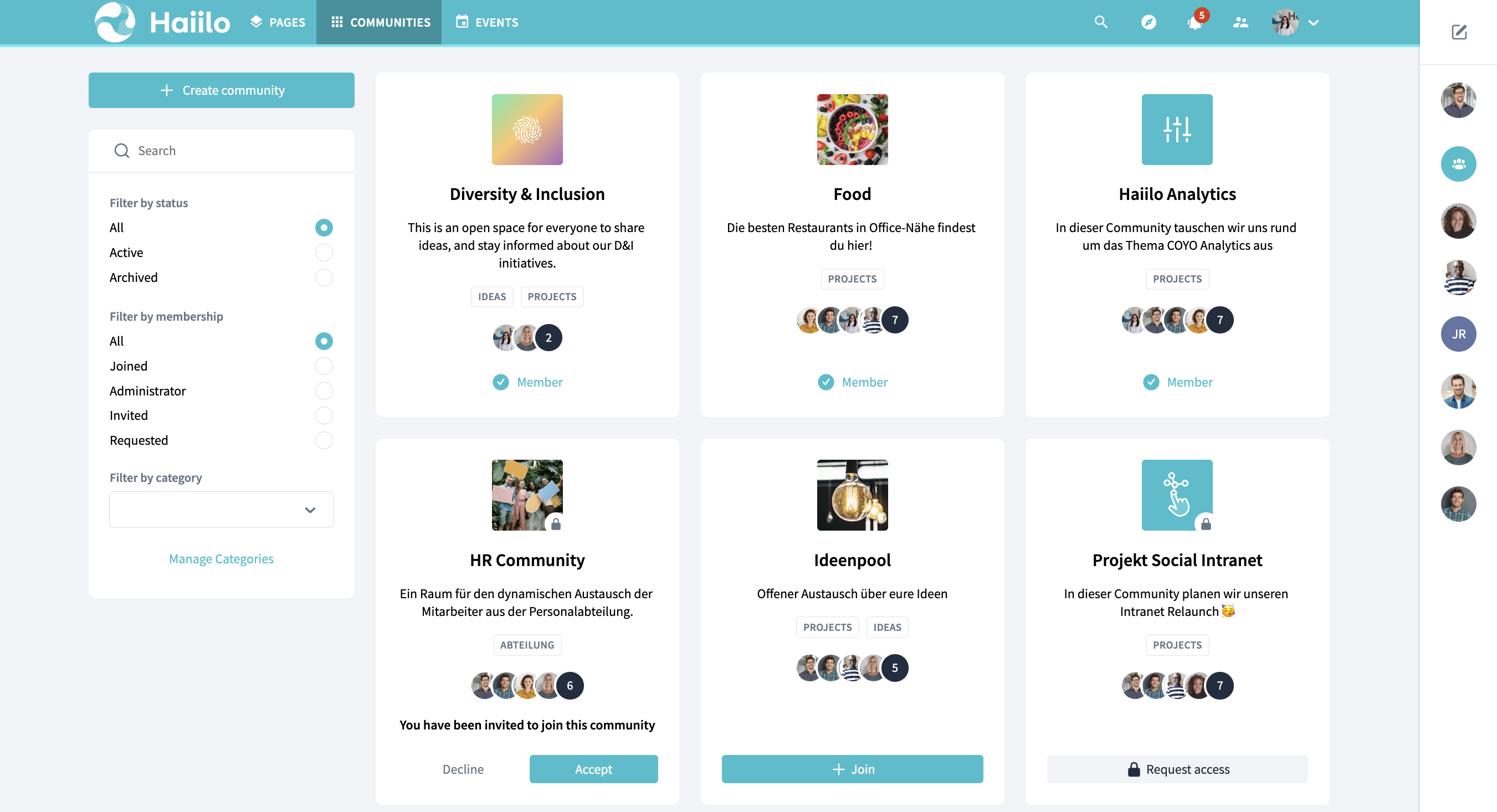Select Archived status filter radio
This screenshot has height=812, width=1497.
coord(324,277)
